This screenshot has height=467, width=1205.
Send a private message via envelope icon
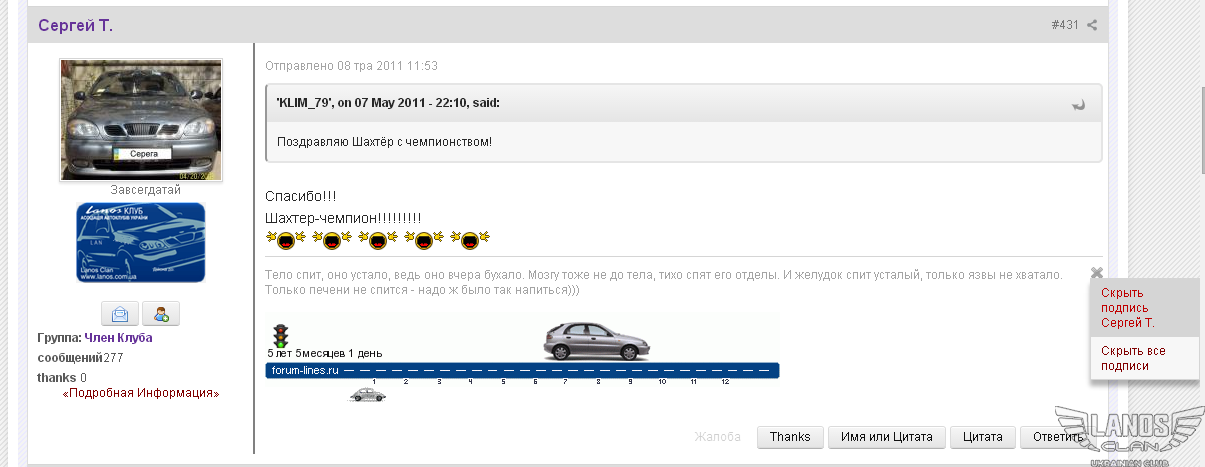point(120,313)
